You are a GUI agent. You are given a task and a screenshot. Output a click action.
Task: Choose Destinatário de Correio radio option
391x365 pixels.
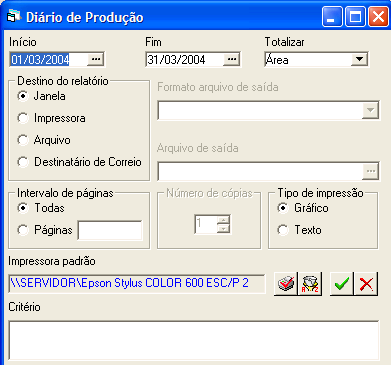(23, 162)
